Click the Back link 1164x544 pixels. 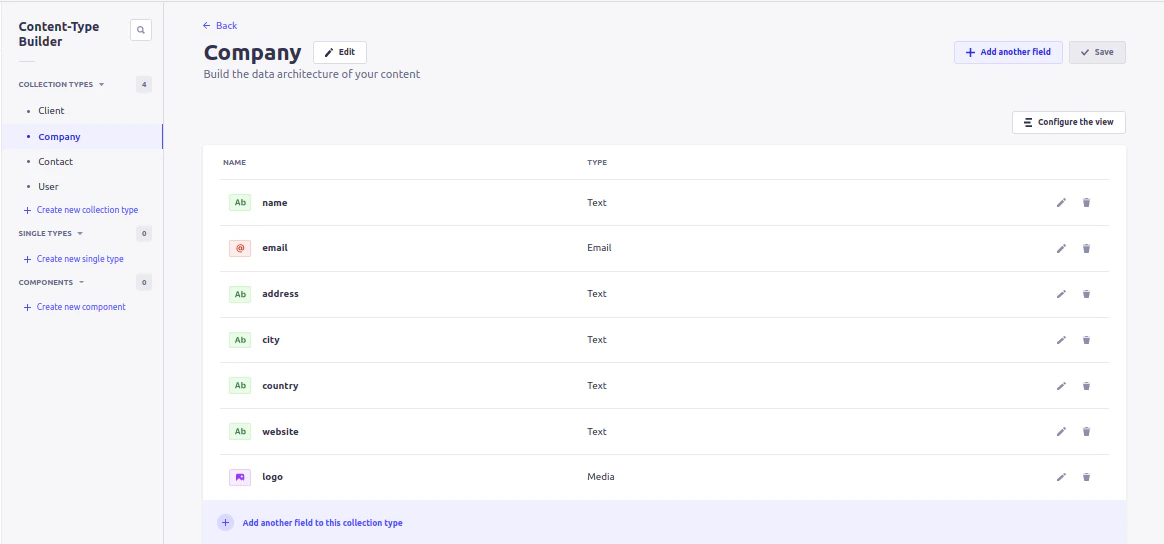(220, 26)
